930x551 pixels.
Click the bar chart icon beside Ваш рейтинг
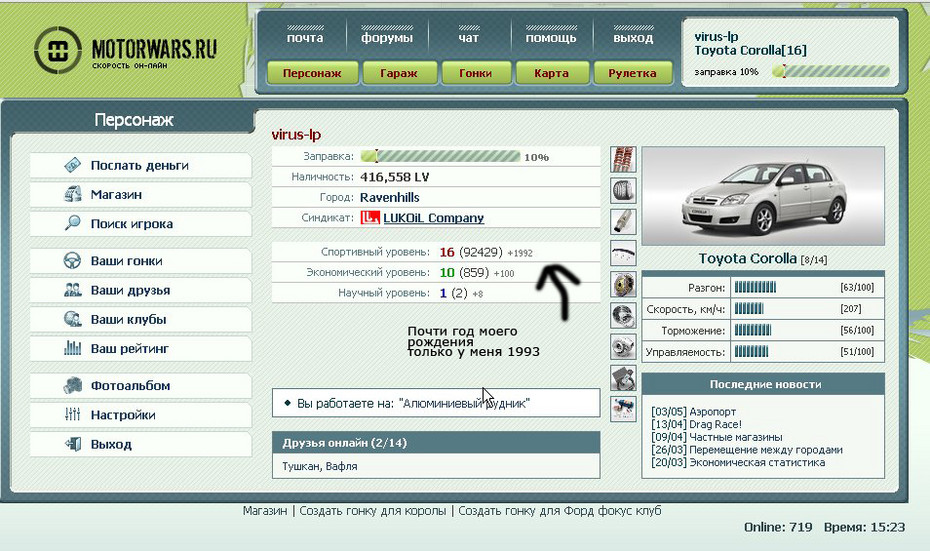tap(72, 348)
